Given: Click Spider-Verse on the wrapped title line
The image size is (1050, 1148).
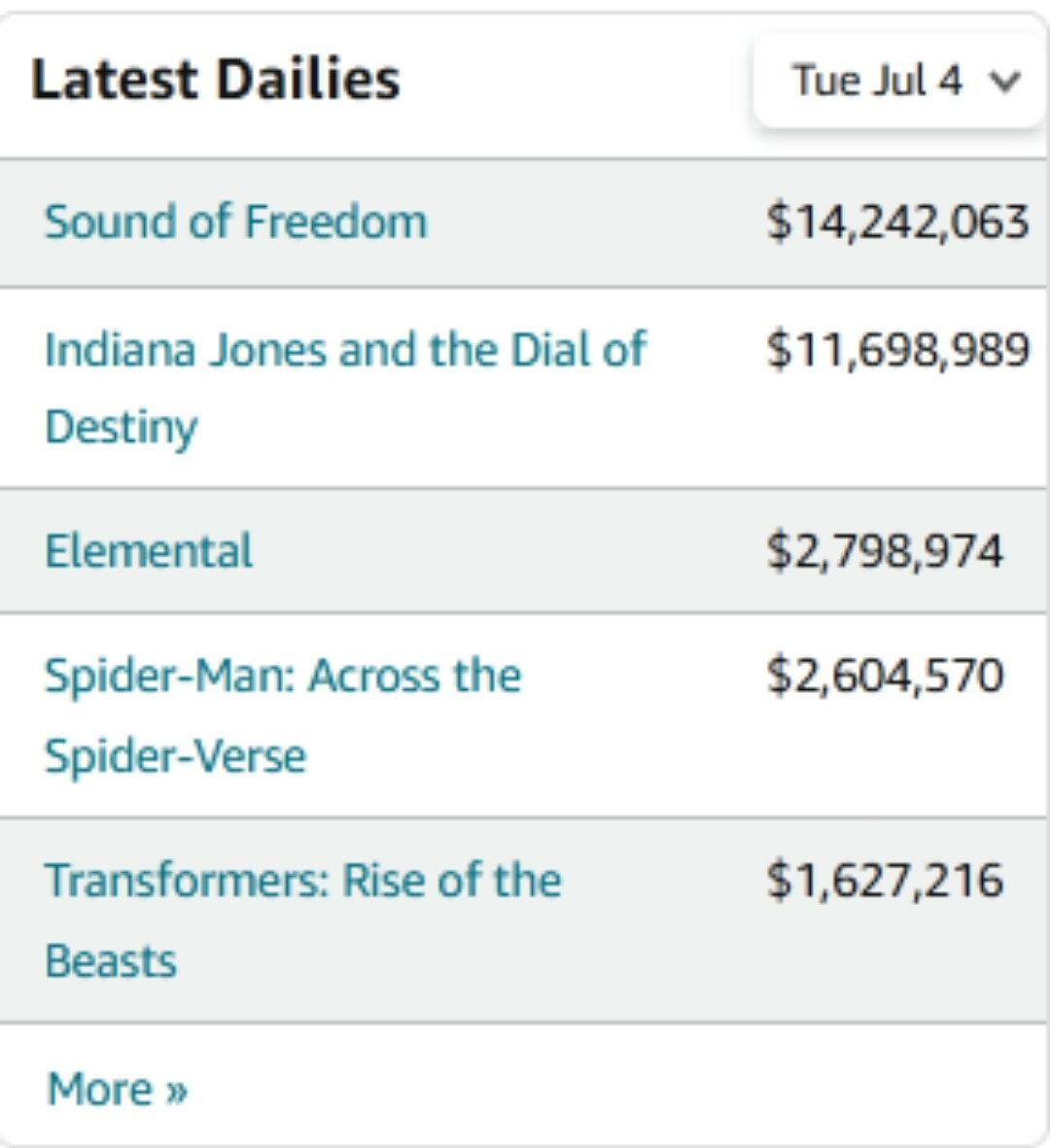Looking at the screenshot, I should 175,756.
